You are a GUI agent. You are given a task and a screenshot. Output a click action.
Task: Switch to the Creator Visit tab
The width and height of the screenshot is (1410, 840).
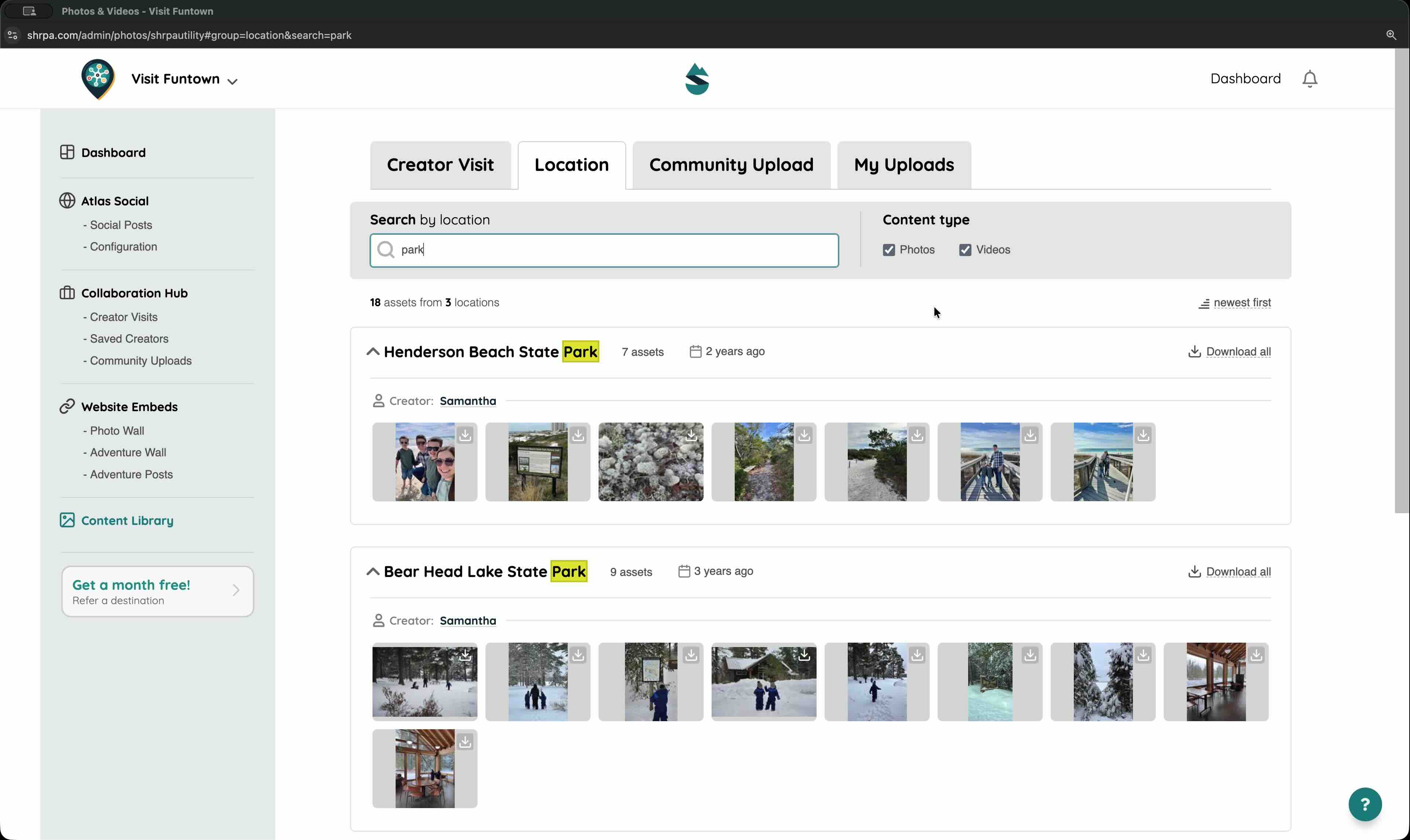pos(440,165)
